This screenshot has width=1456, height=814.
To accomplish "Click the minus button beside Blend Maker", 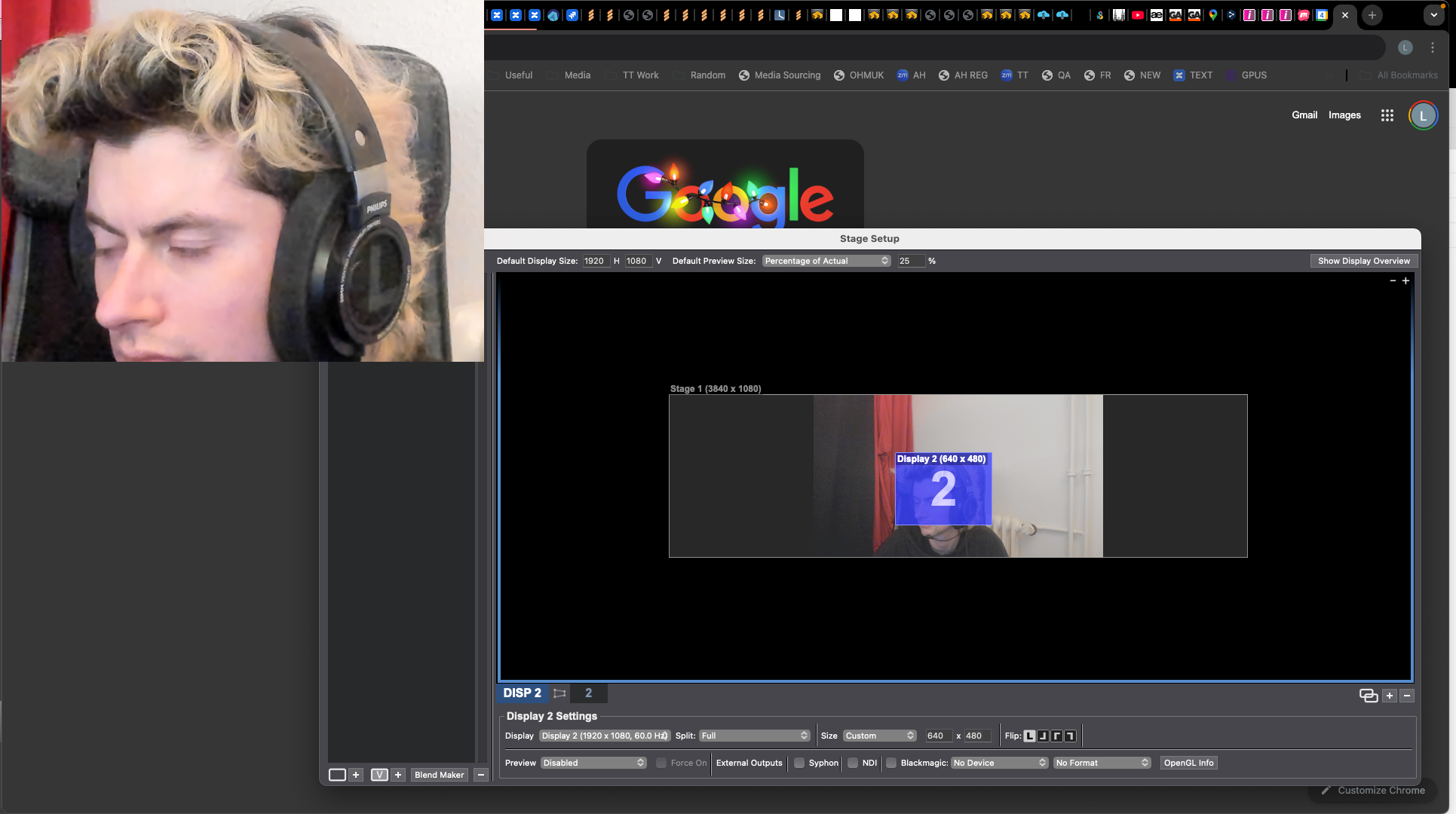I will point(480,775).
